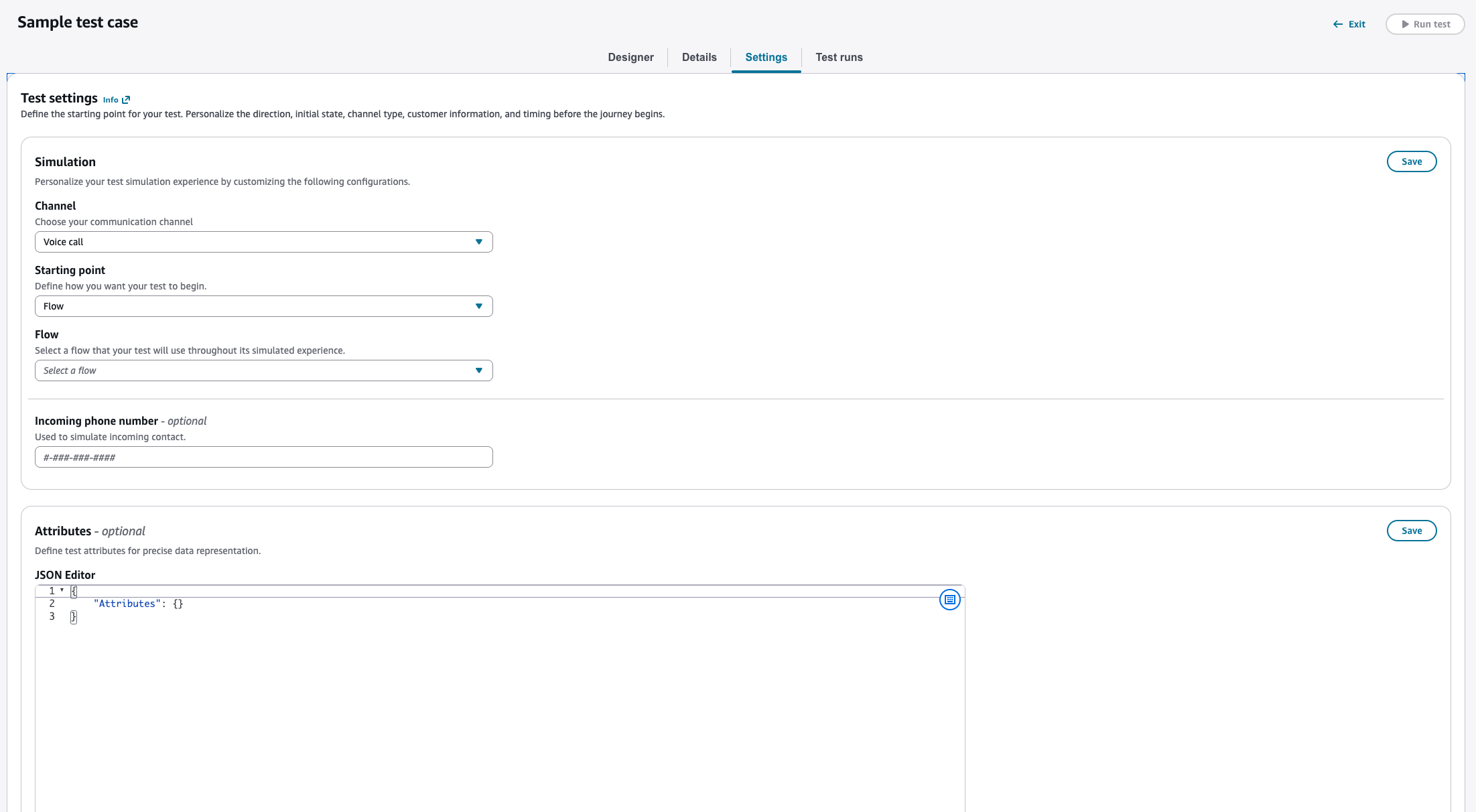This screenshot has height=812, width=1476.
Task: Click the keyboard shortcuts icon in JSON Editor
Action: pos(949,600)
